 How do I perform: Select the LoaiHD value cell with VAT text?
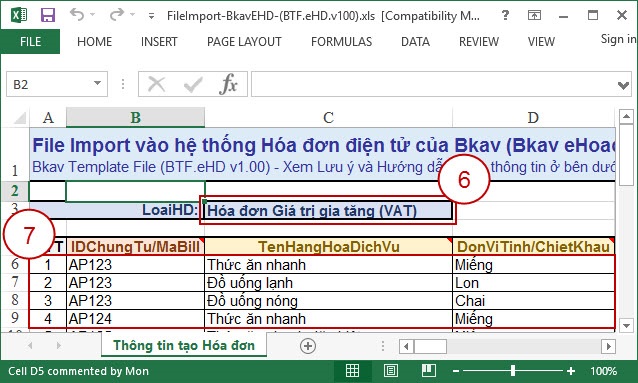coord(328,210)
